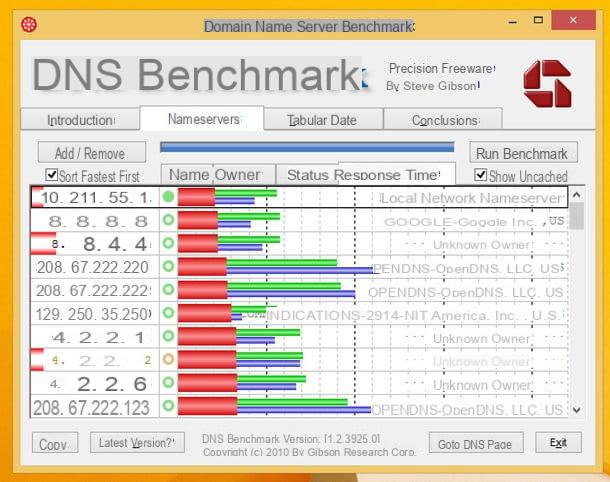
Task: Click the Copy button
Action: tap(55, 443)
